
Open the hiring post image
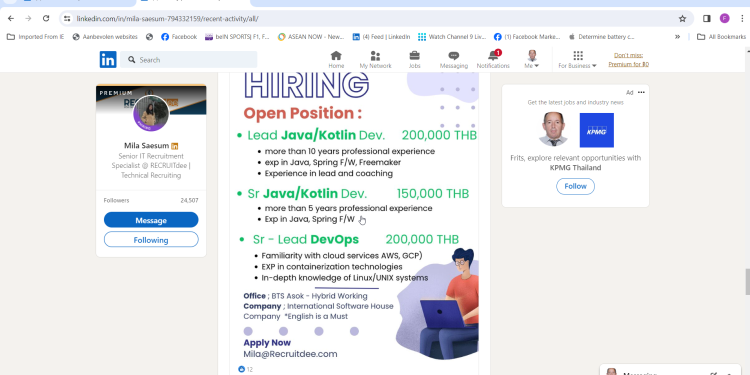[354, 218]
